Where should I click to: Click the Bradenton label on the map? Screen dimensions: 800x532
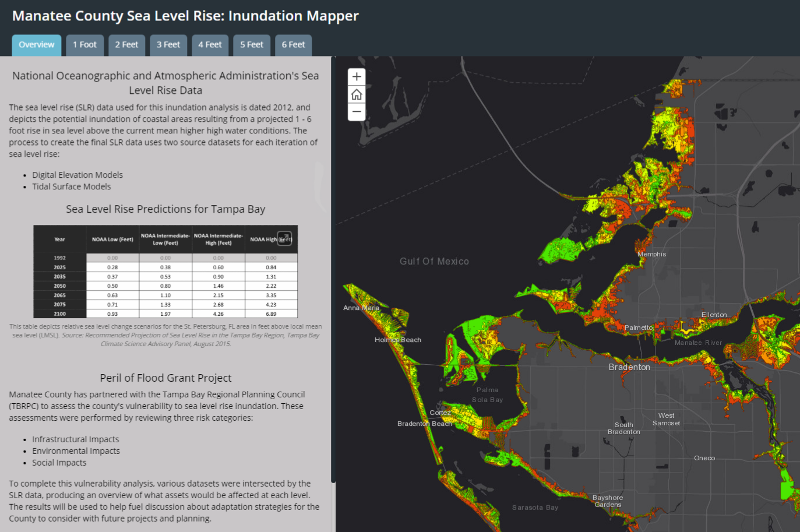[630, 367]
